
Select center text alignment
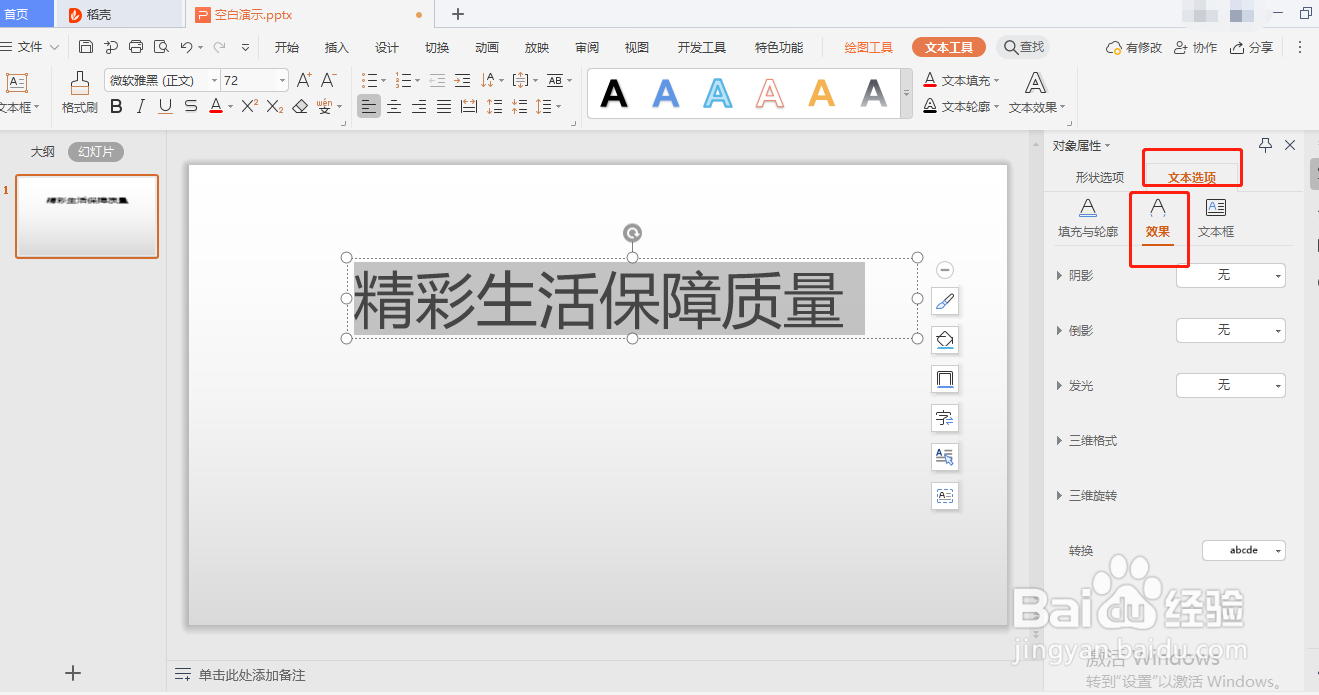click(395, 107)
